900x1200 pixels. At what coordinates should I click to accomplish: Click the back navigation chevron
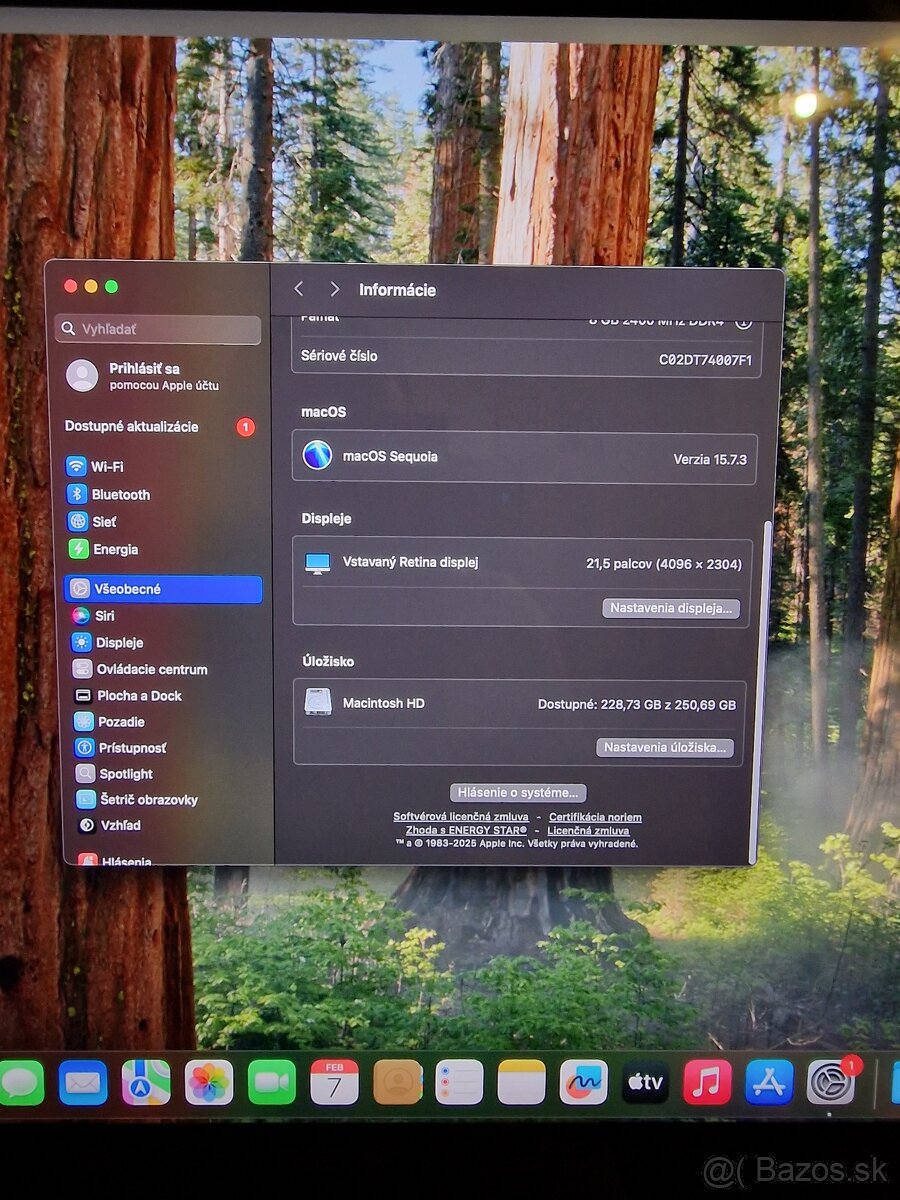tap(299, 289)
